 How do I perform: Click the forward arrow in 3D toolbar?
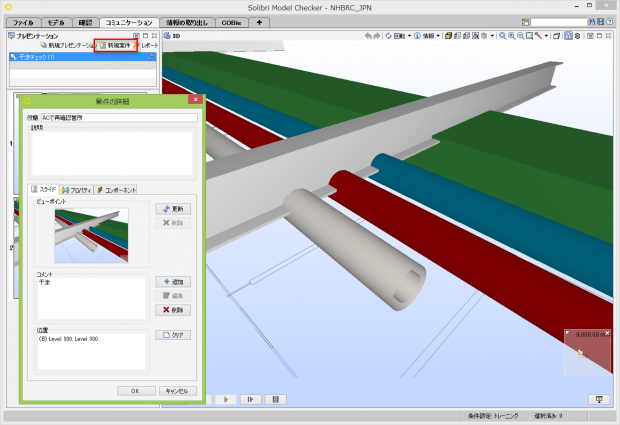[x=376, y=36]
